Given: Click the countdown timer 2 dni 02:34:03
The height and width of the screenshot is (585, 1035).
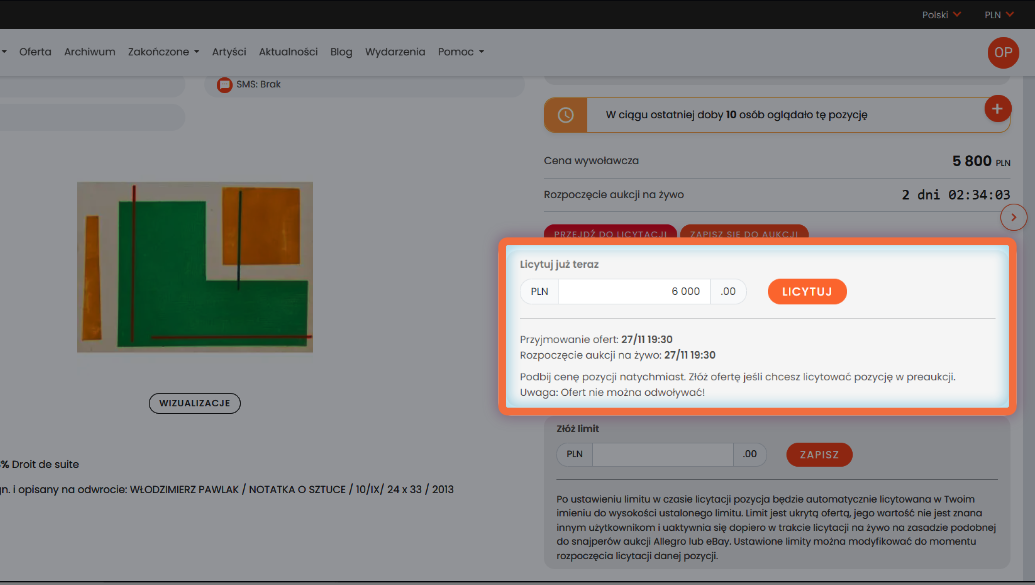Looking at the screenshot, I should click(956, 195).
